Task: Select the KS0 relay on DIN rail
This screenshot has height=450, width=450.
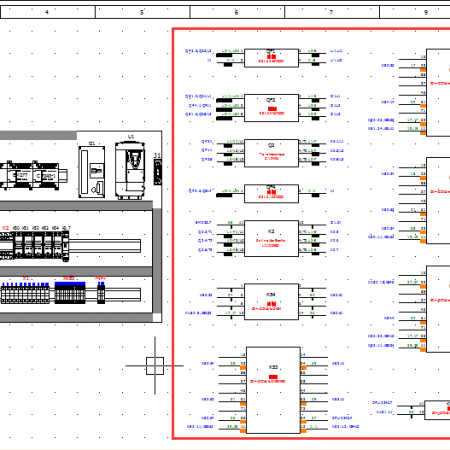Action: (18, 246)
